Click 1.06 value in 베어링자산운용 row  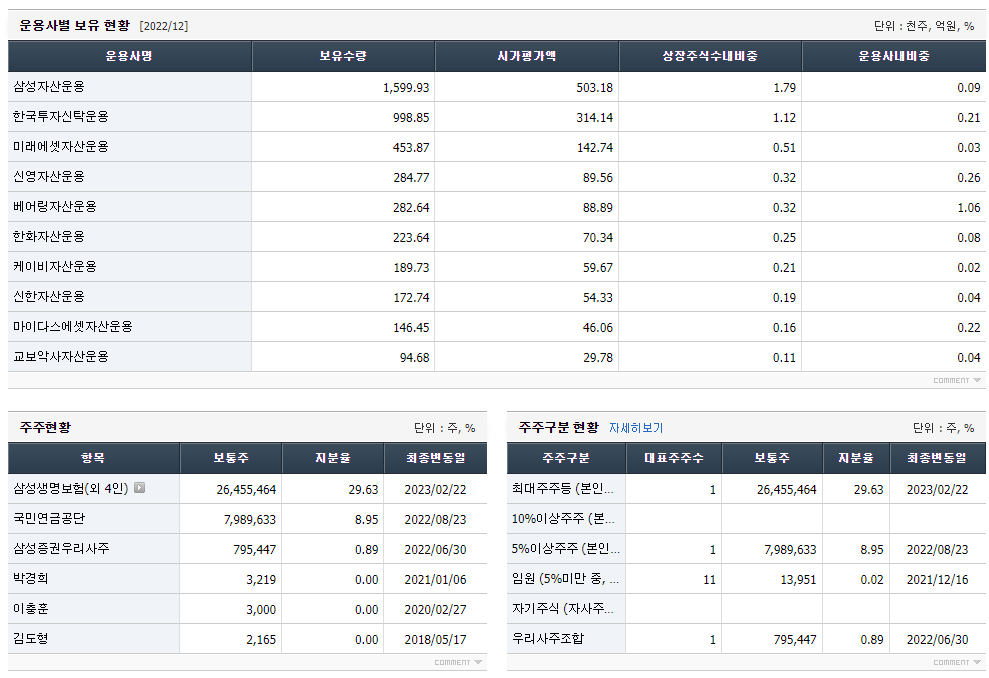(968, 207)
